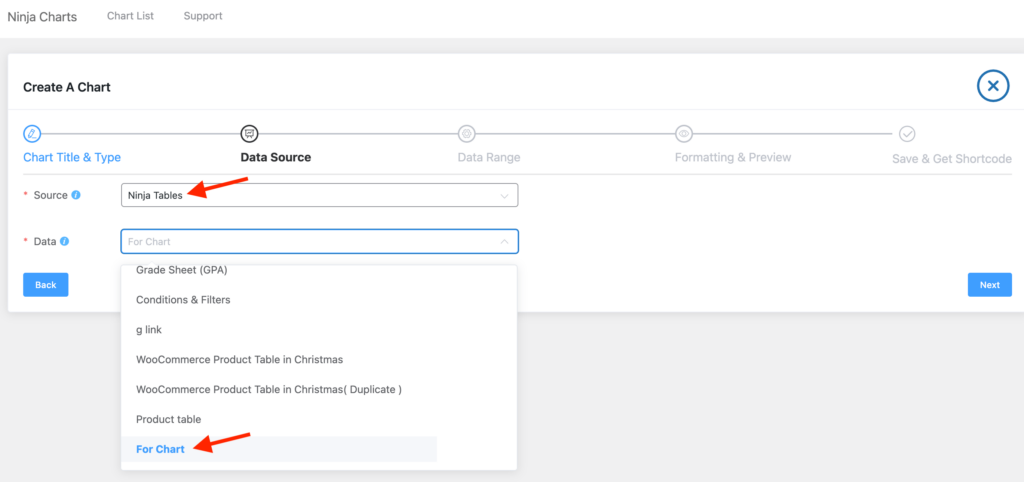Click the Formatting & Preview step label
The width and height of the screenshot is (1024, 482).
pos(733,157)
